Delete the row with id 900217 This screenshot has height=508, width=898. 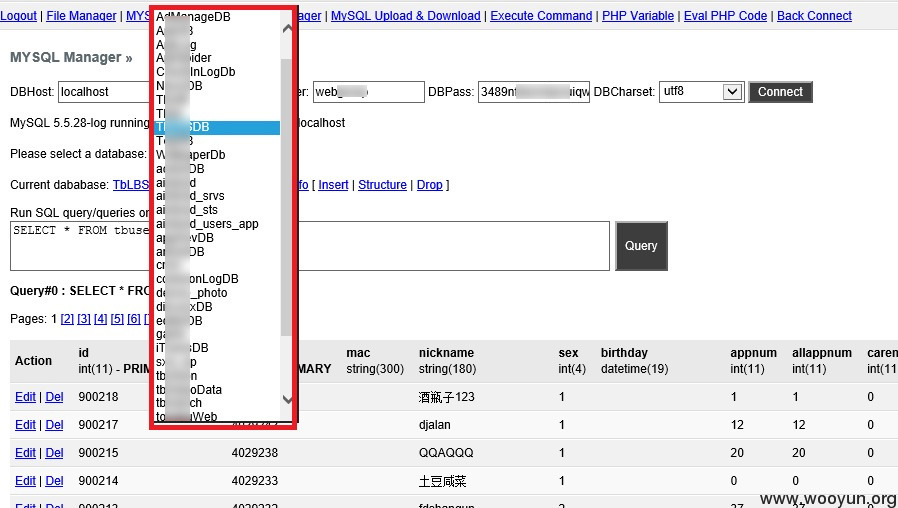(x=54, y=425)
